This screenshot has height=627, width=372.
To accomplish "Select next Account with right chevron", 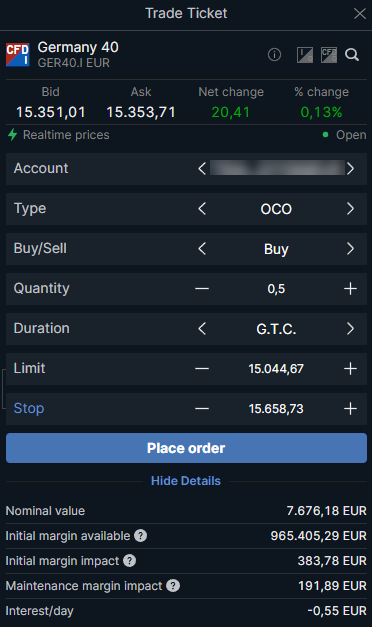I will click(x=350, y=168).
